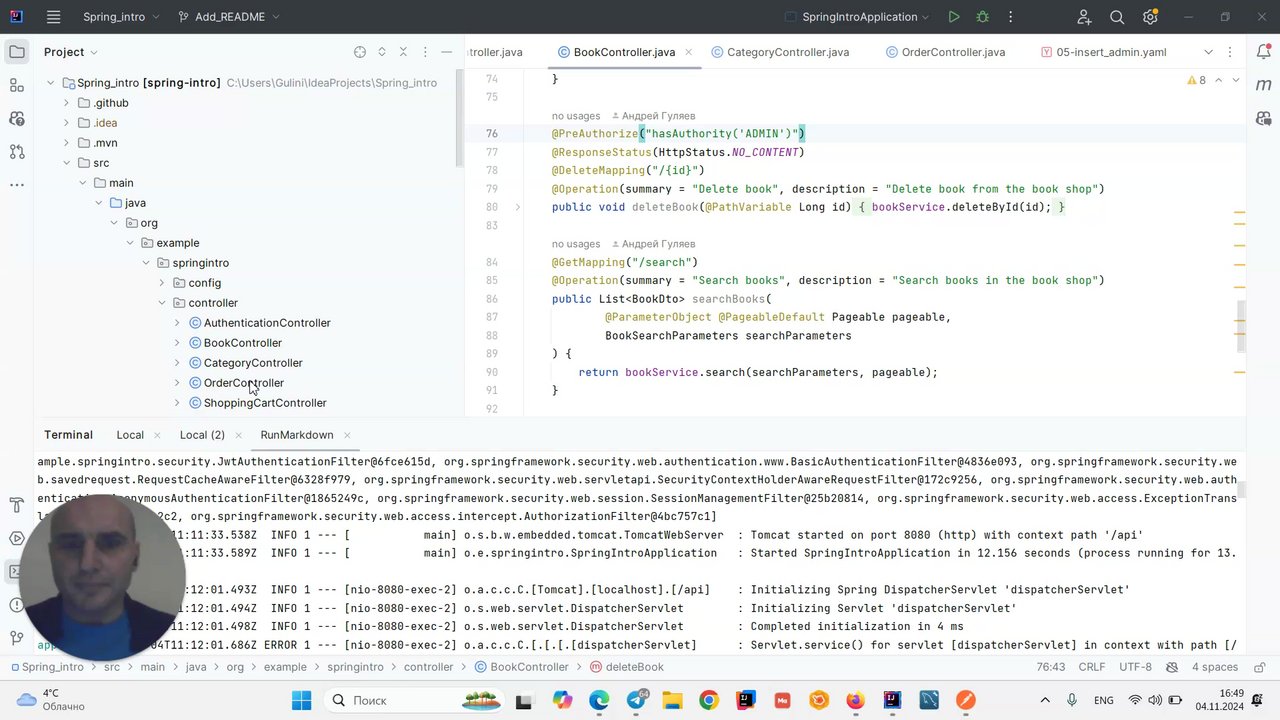The height and width of the screenshot is (720, 1280).
Task: Open the Windows Start menu
Action: coord(302,700)
